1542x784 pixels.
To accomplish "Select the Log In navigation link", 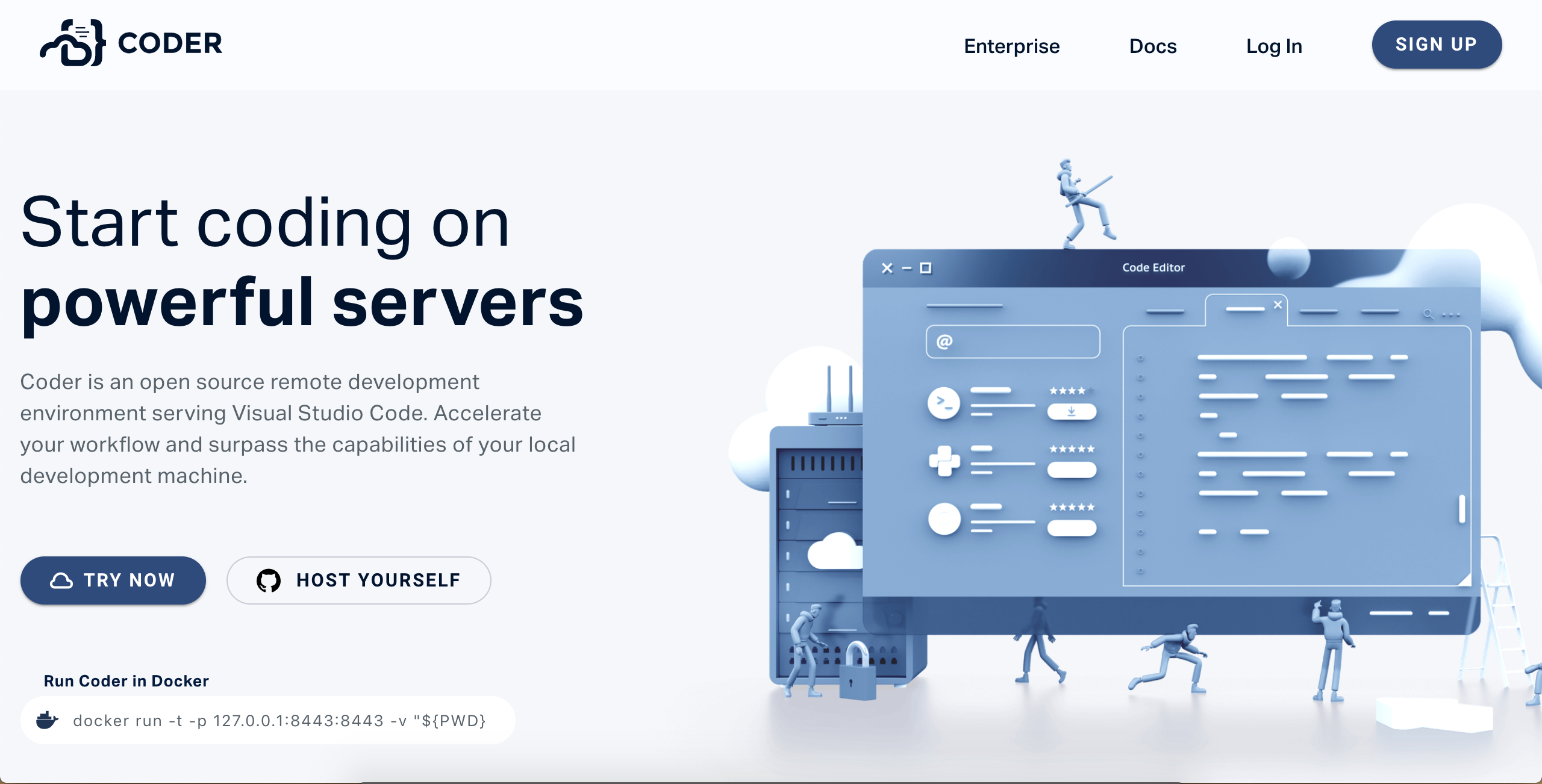I will coord(1274,46).
